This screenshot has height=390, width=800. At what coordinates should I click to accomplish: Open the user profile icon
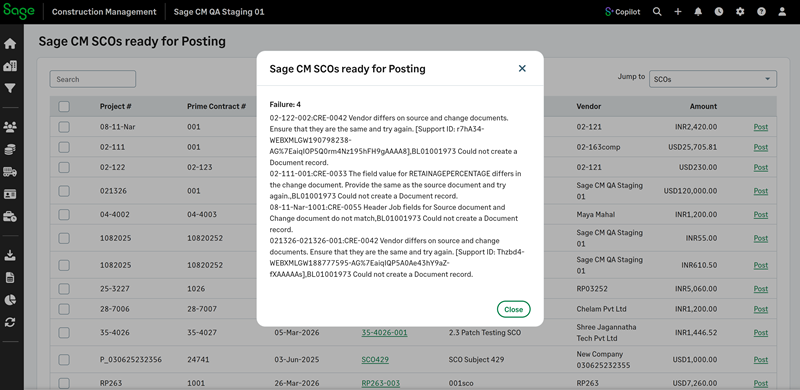(x=782, y=12)
